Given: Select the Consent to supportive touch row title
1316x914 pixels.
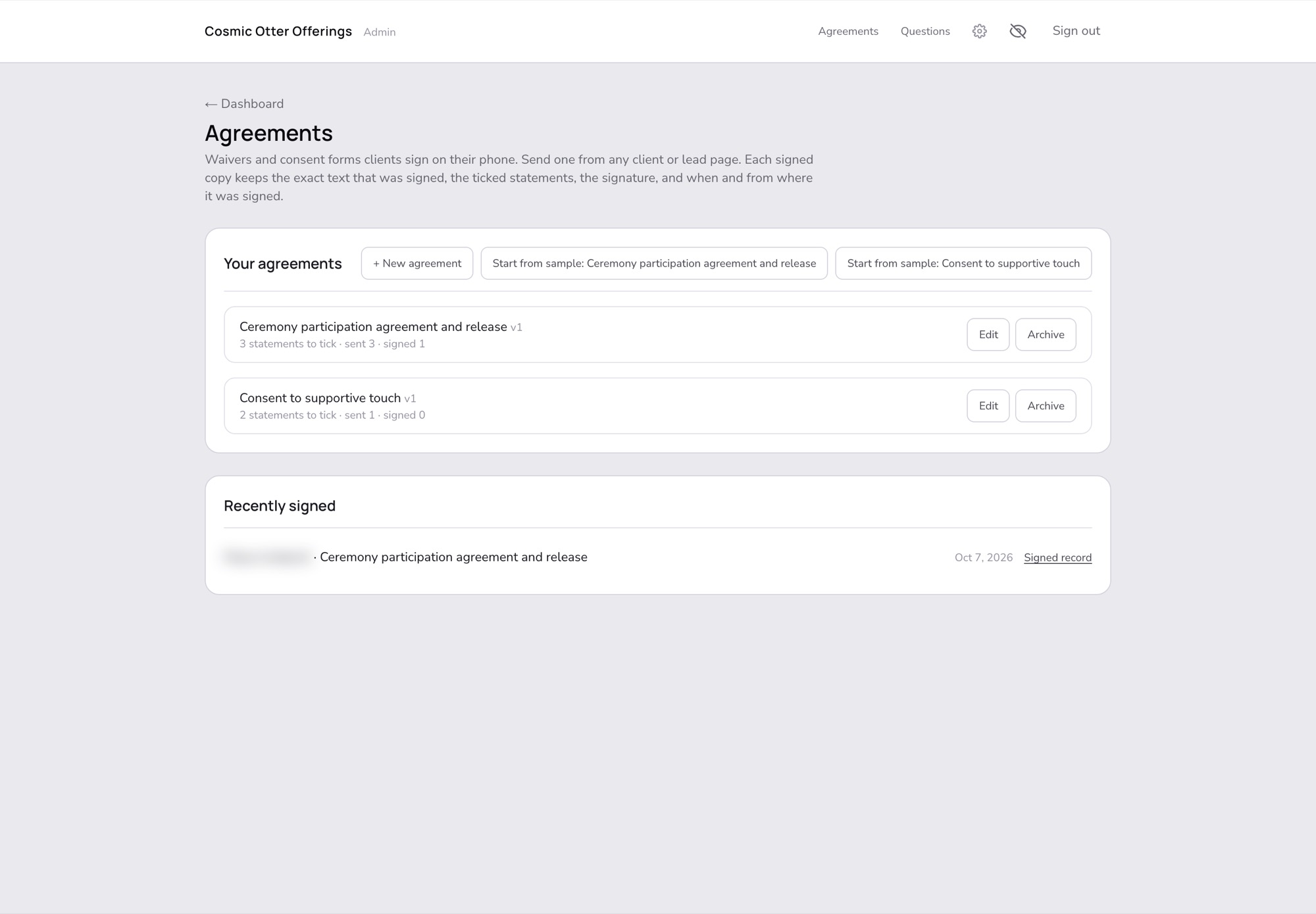Looking at the screenshot, I should coord(320,398).
